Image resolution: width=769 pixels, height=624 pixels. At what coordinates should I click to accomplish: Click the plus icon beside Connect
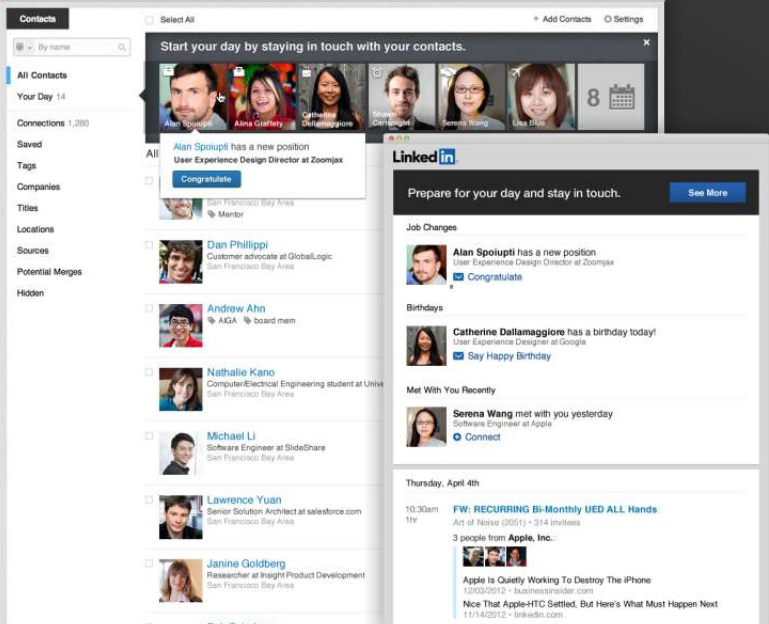pos(457,437)
